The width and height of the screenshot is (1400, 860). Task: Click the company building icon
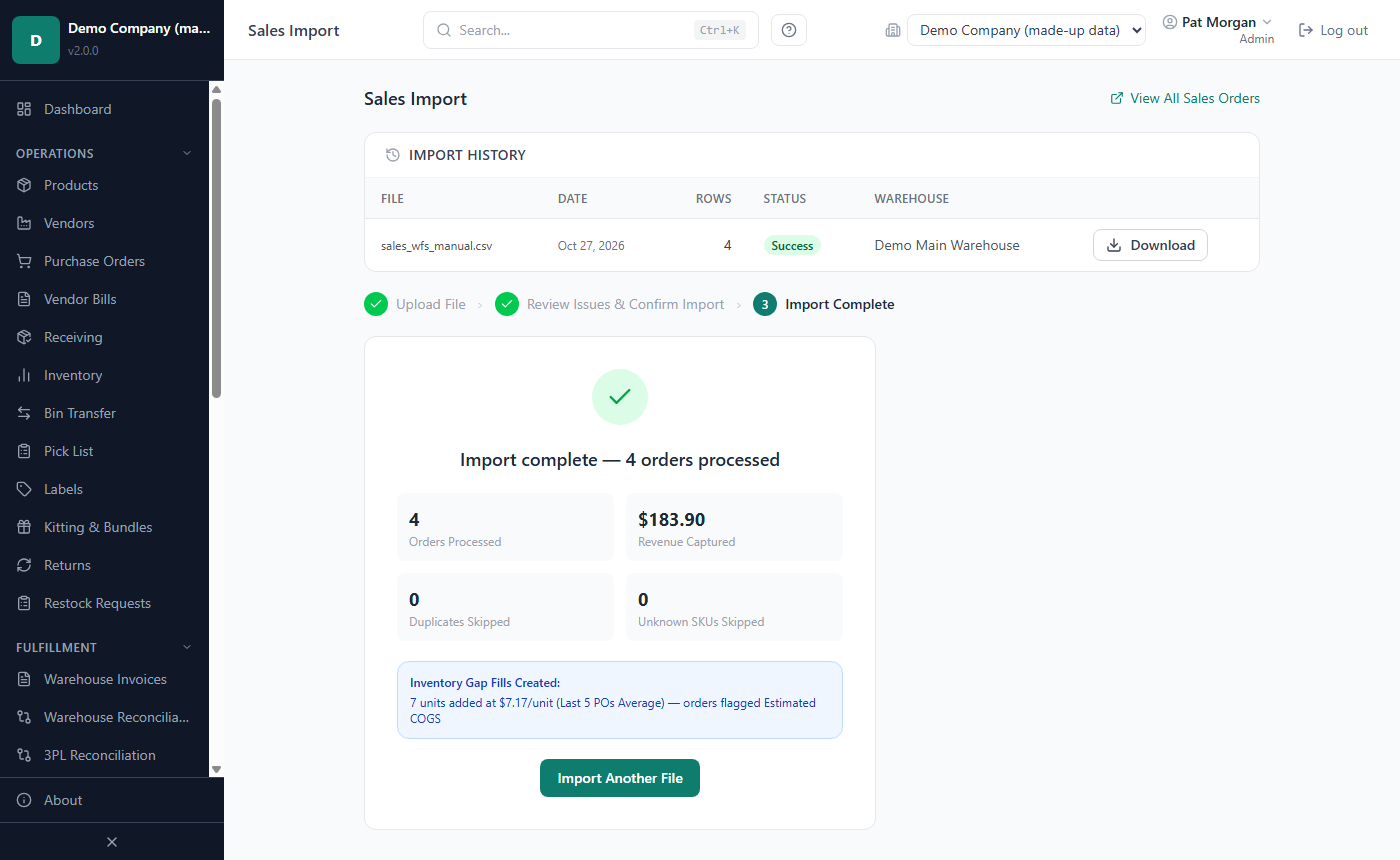(x=893, y=30)
